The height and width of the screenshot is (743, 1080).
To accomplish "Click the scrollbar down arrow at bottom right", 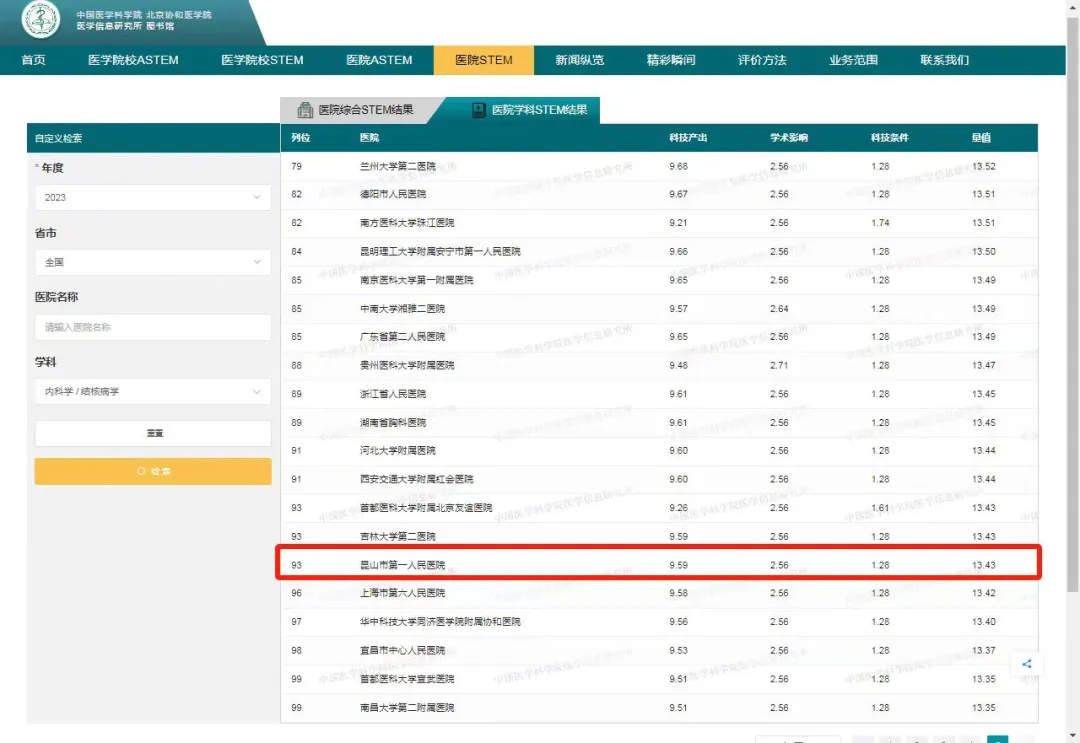I will click(x=1071, y=734).
